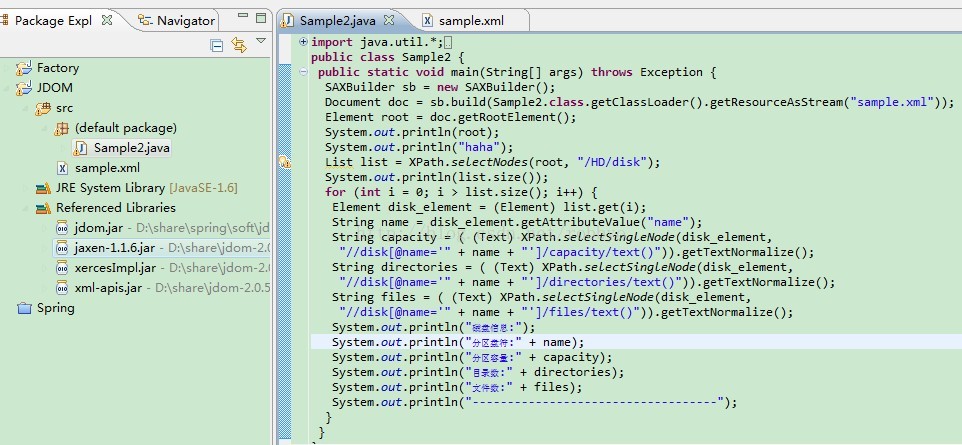
Task: Click the xml-apis.jar archive icon
Action: click(x=62, y=288)
